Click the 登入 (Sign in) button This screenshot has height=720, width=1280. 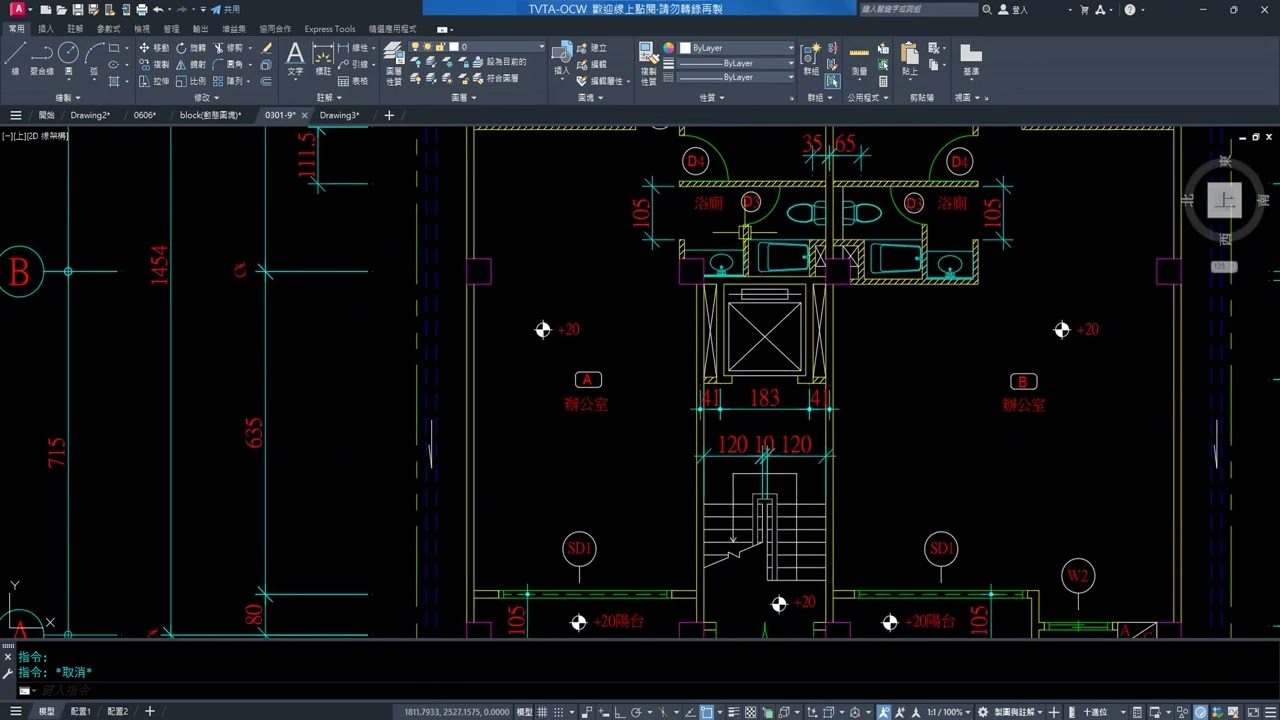pyautogui.click(x=1013, y=10)
